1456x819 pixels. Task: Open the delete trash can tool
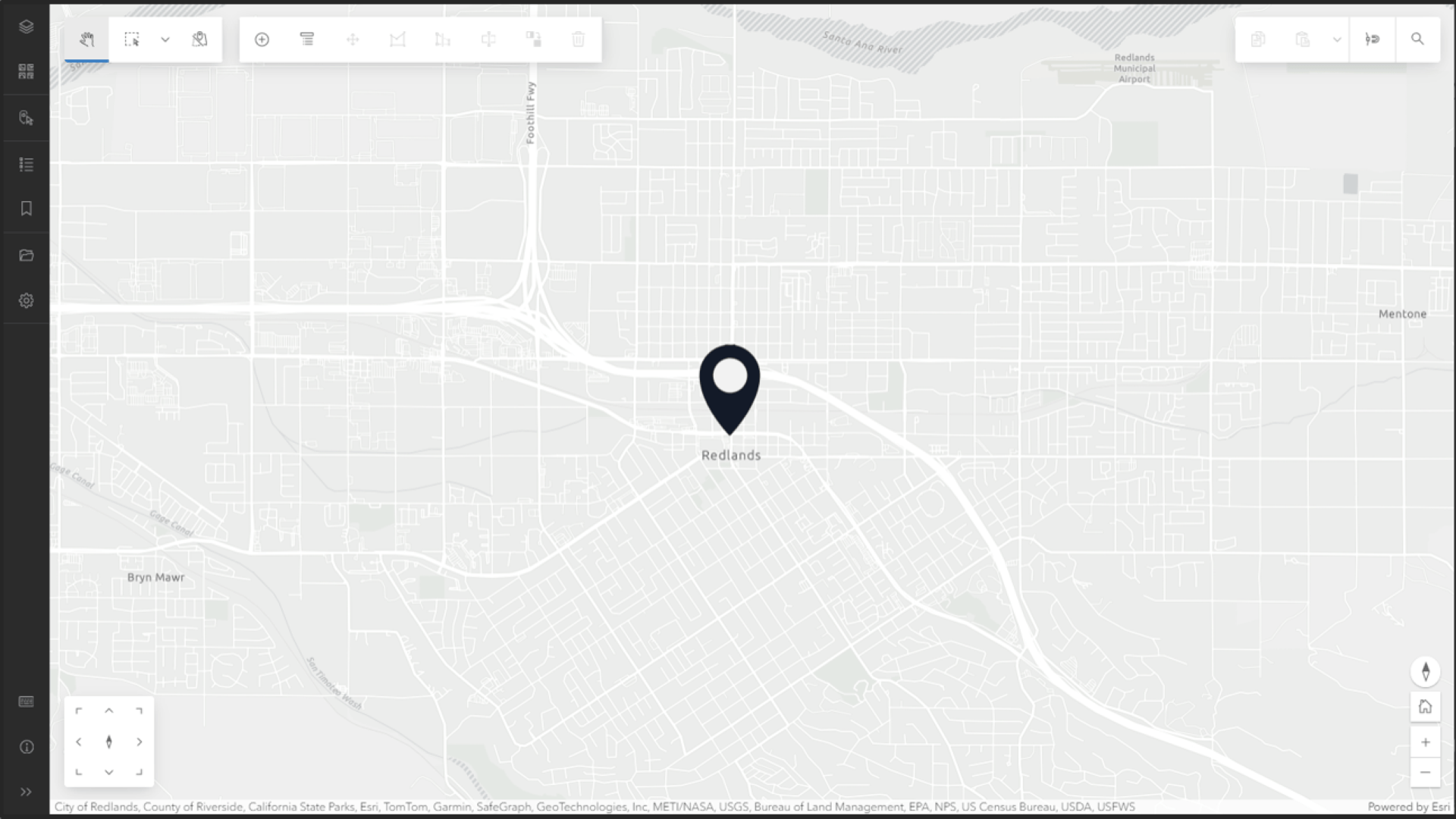(x=579, y=39)
